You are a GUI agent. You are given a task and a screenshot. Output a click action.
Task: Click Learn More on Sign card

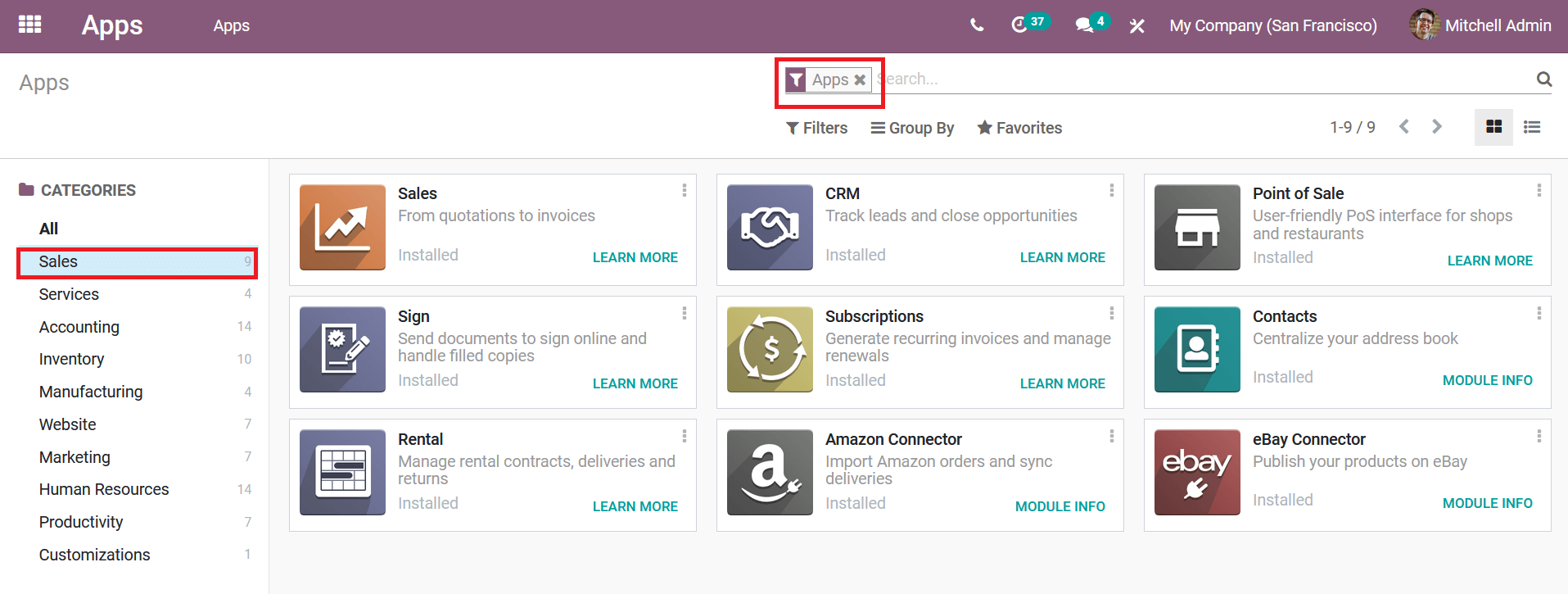(x=635, y=383)
